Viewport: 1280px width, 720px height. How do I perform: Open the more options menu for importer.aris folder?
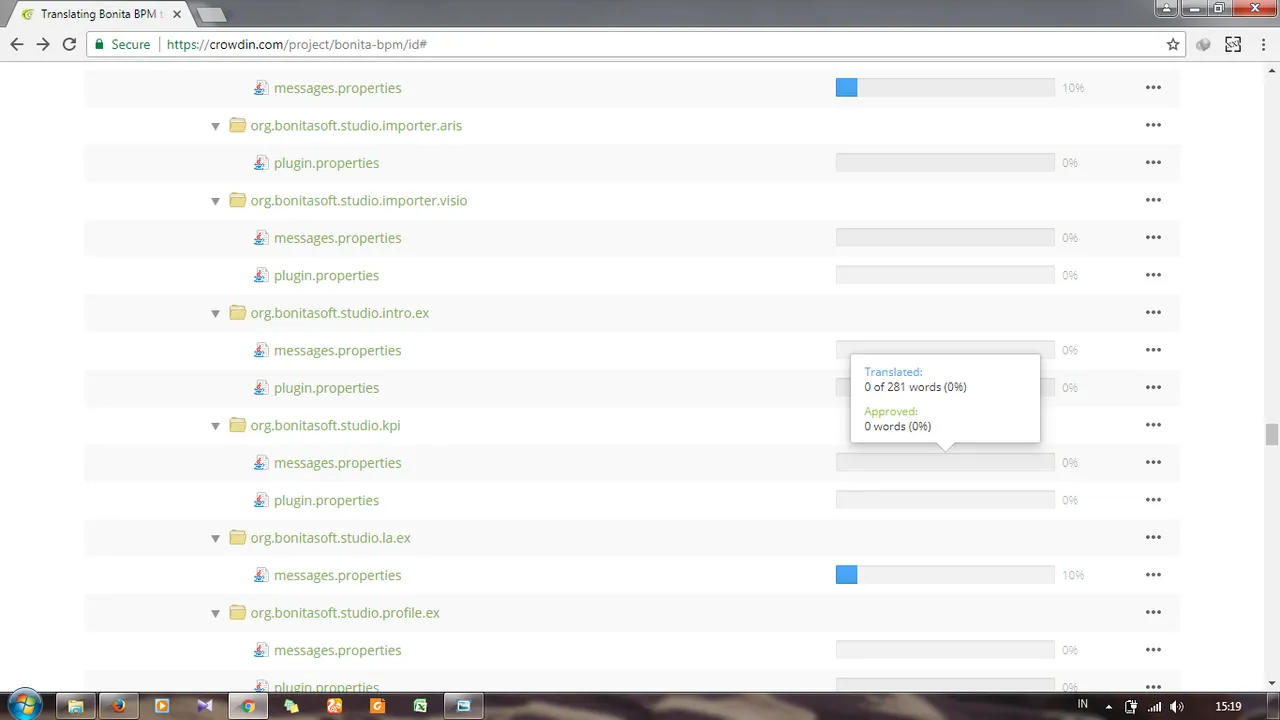click(x=1153, y=125)
